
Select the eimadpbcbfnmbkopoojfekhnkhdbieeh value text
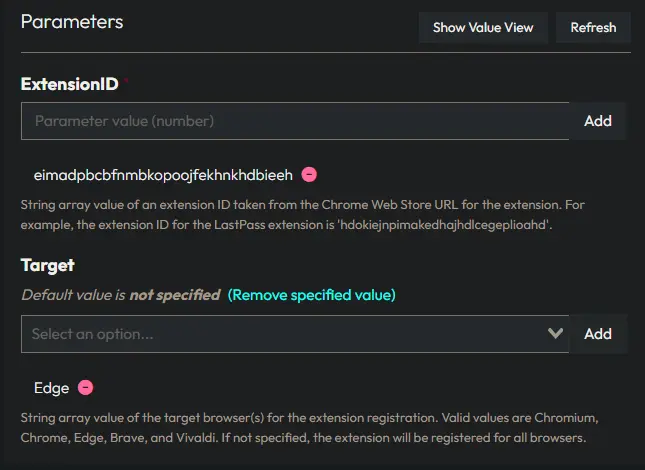tap(163, 175)
